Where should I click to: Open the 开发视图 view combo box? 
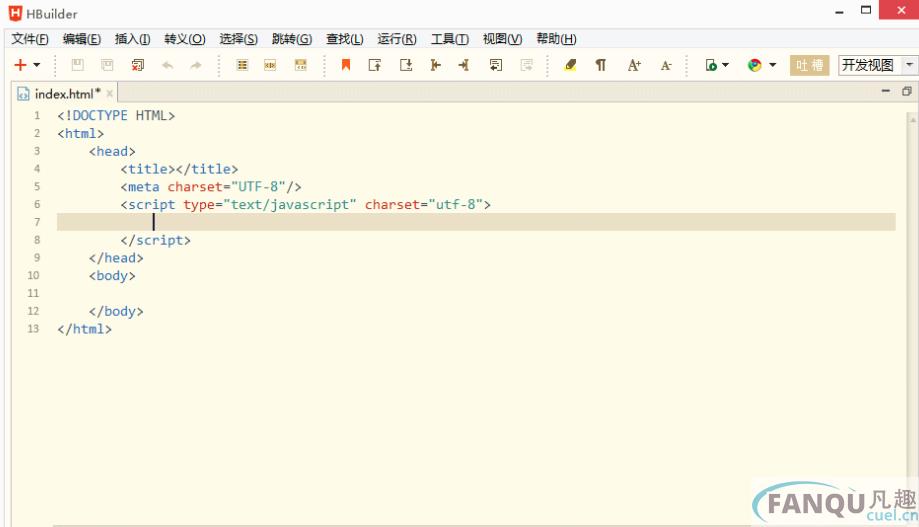pyautogui.click(x=877, y=65)
